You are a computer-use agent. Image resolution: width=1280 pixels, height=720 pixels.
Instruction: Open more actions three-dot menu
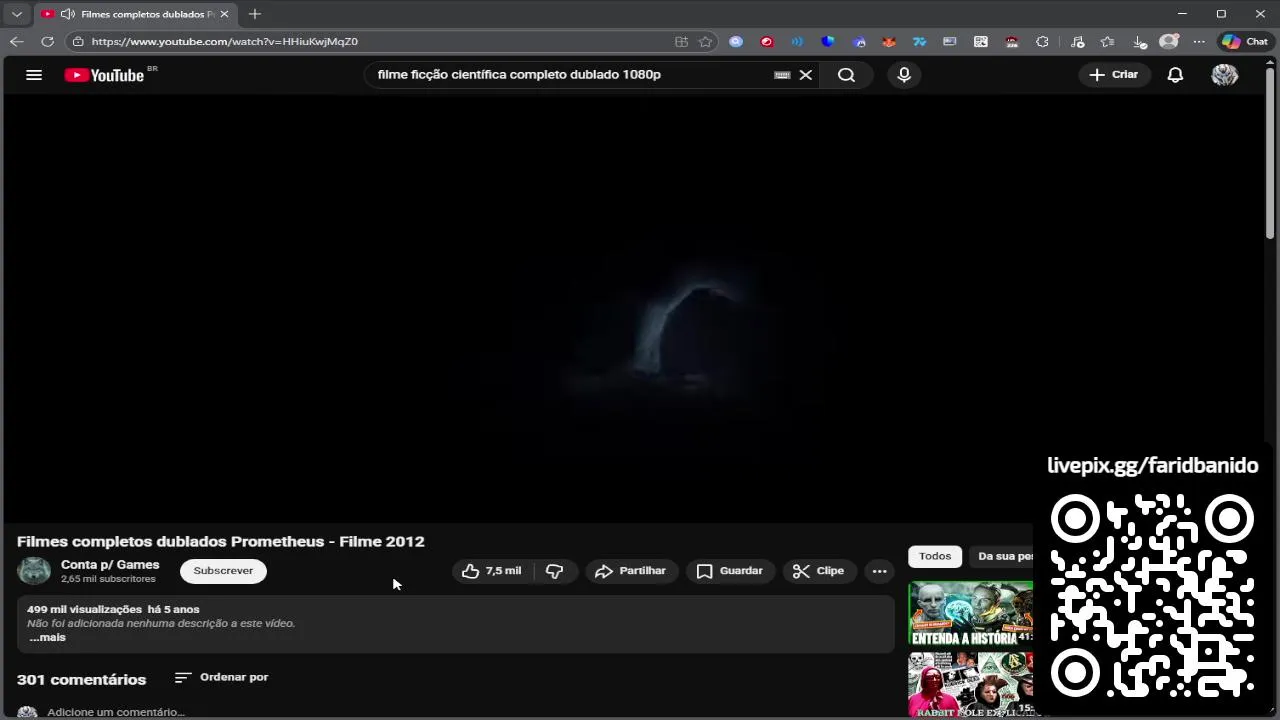point(880,571)
